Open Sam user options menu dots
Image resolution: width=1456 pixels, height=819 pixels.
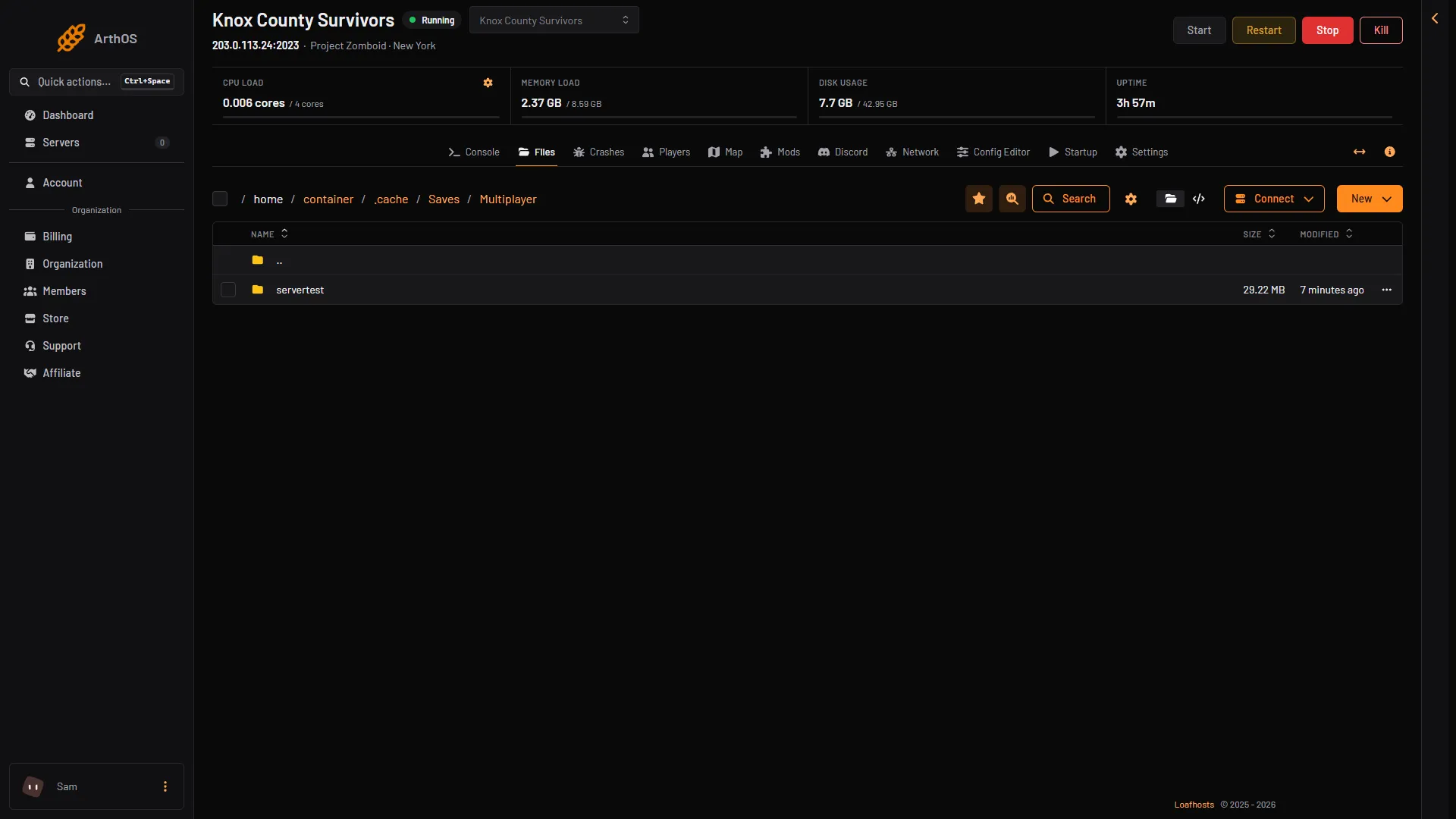[x=165, y=786]
